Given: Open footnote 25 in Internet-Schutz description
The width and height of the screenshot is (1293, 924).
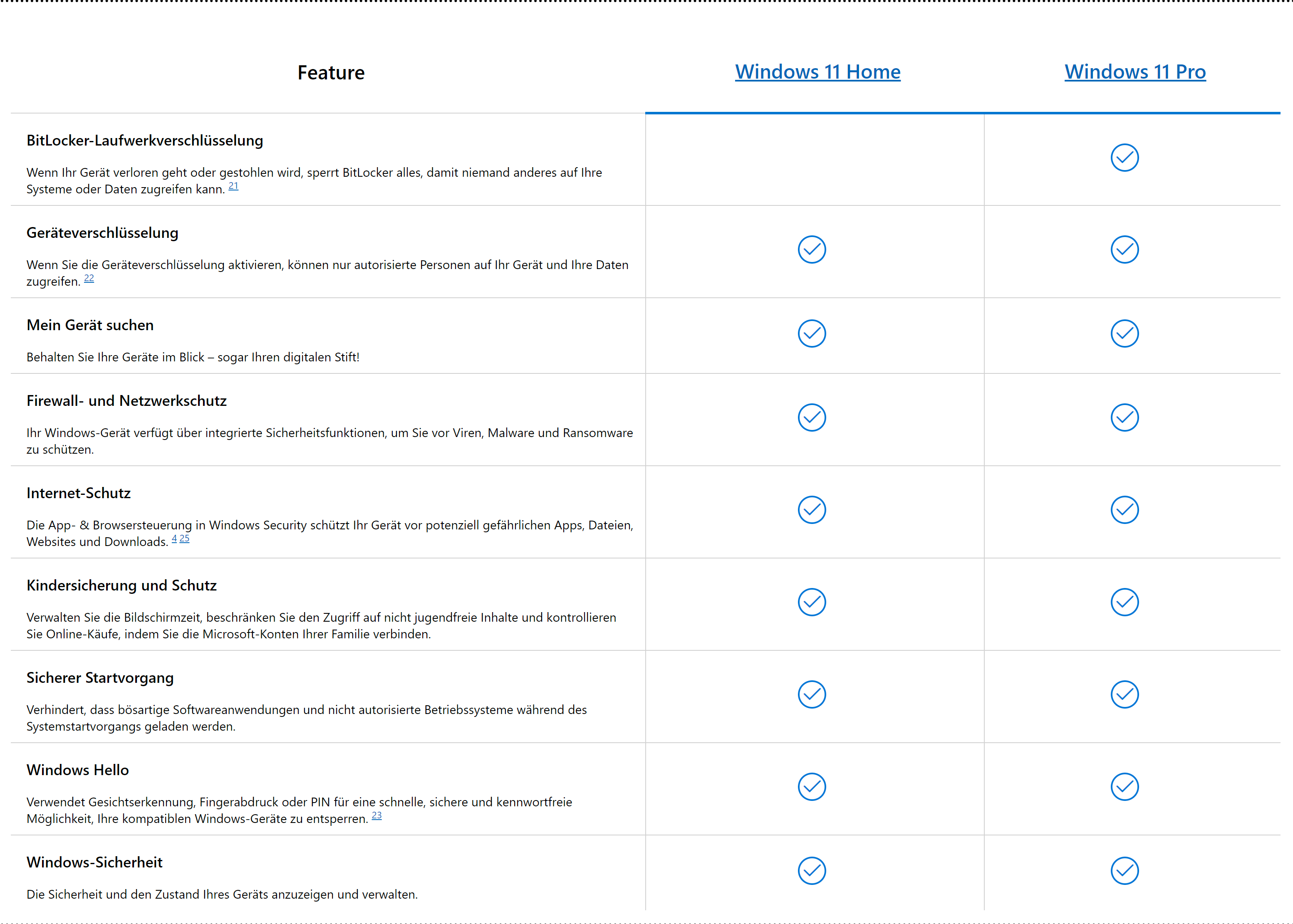Looking at the screenshot, I should tap(184, 538).
